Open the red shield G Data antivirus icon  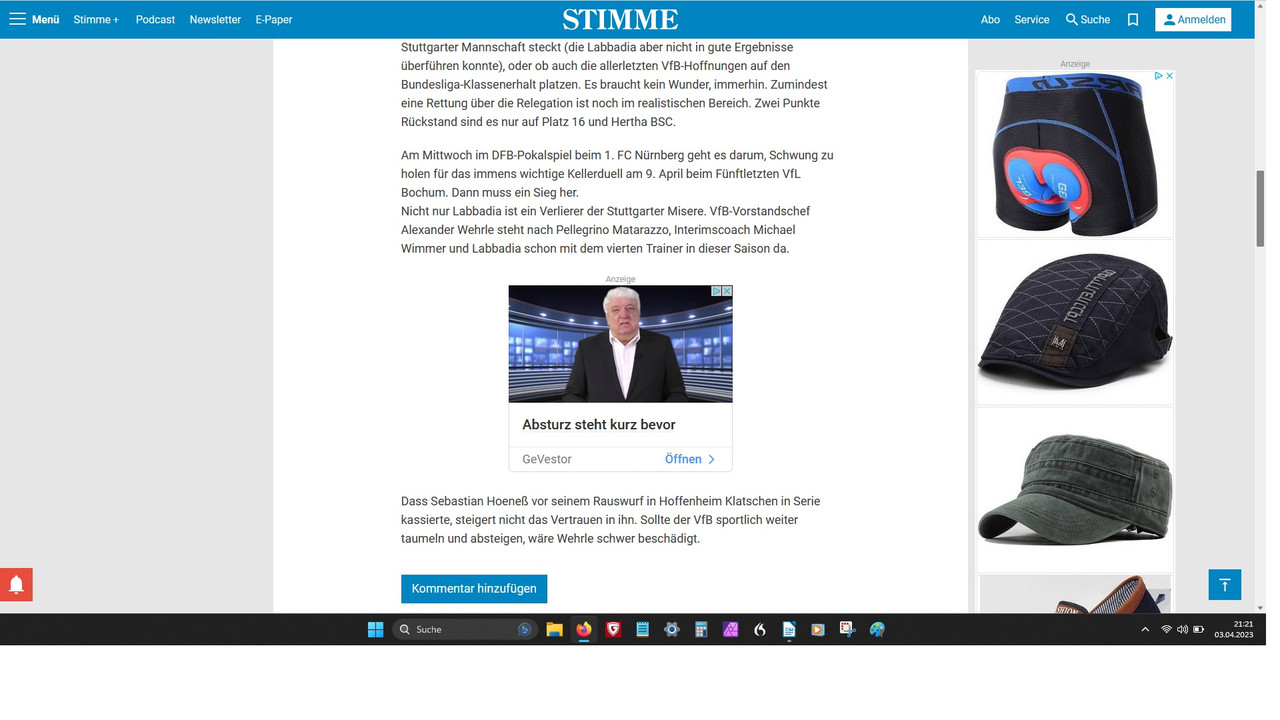pyautogui.click(x=613, y=629)
